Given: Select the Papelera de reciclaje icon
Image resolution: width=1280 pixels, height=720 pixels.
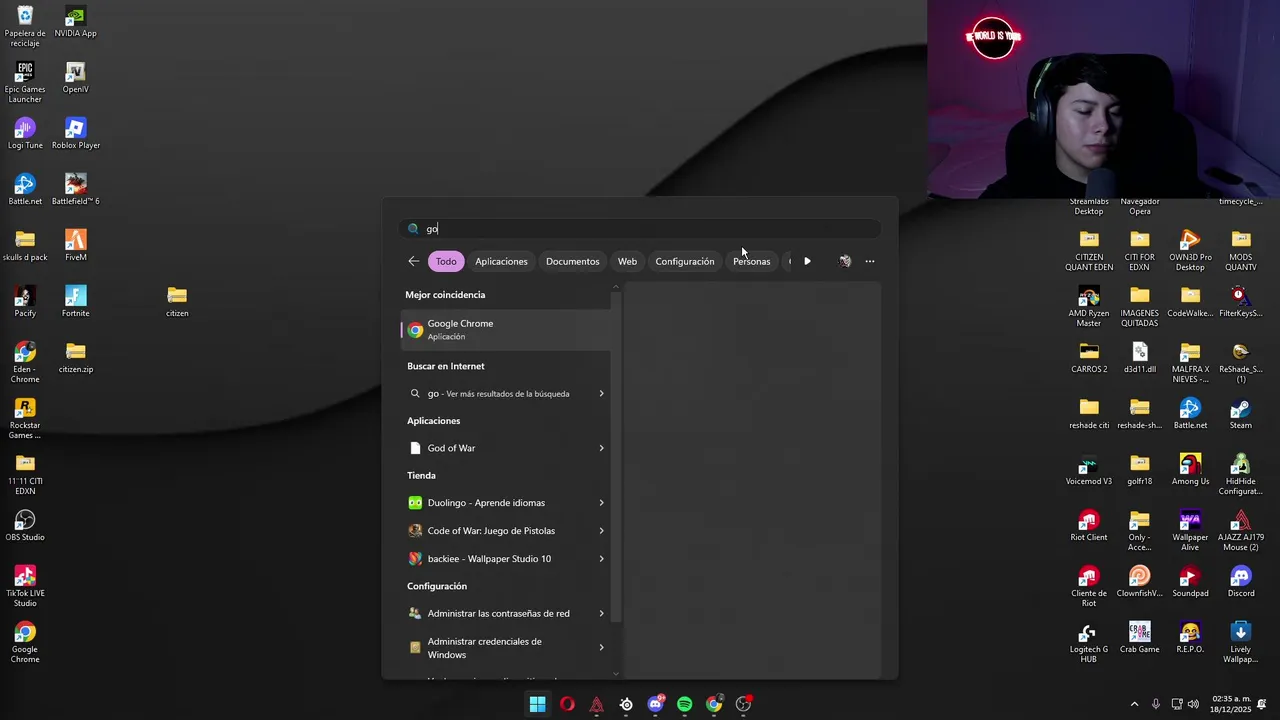Looking at the screenshot, I should [x=25, y=27].
